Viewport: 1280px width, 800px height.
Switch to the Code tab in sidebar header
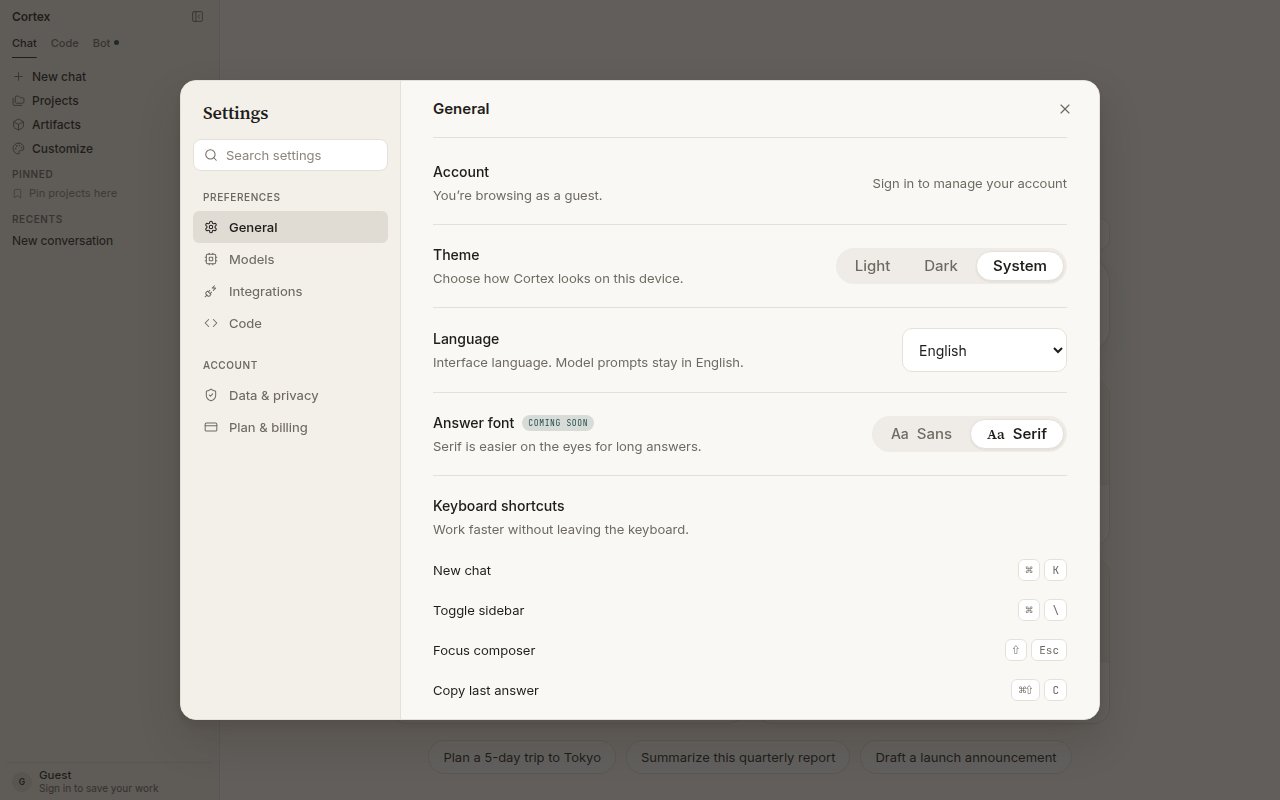point(64,43)
